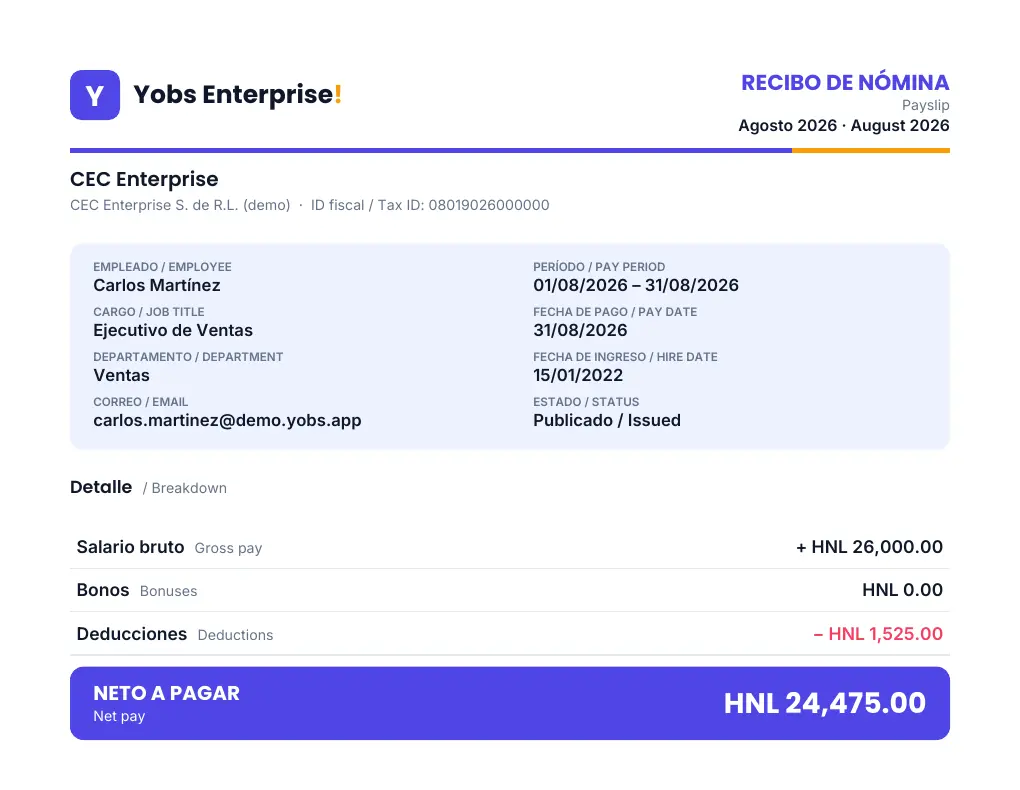This screenshot has height=790, width=1020.
Task: Click the Tax ID 08019026000000 text
Action: point(430,205)
